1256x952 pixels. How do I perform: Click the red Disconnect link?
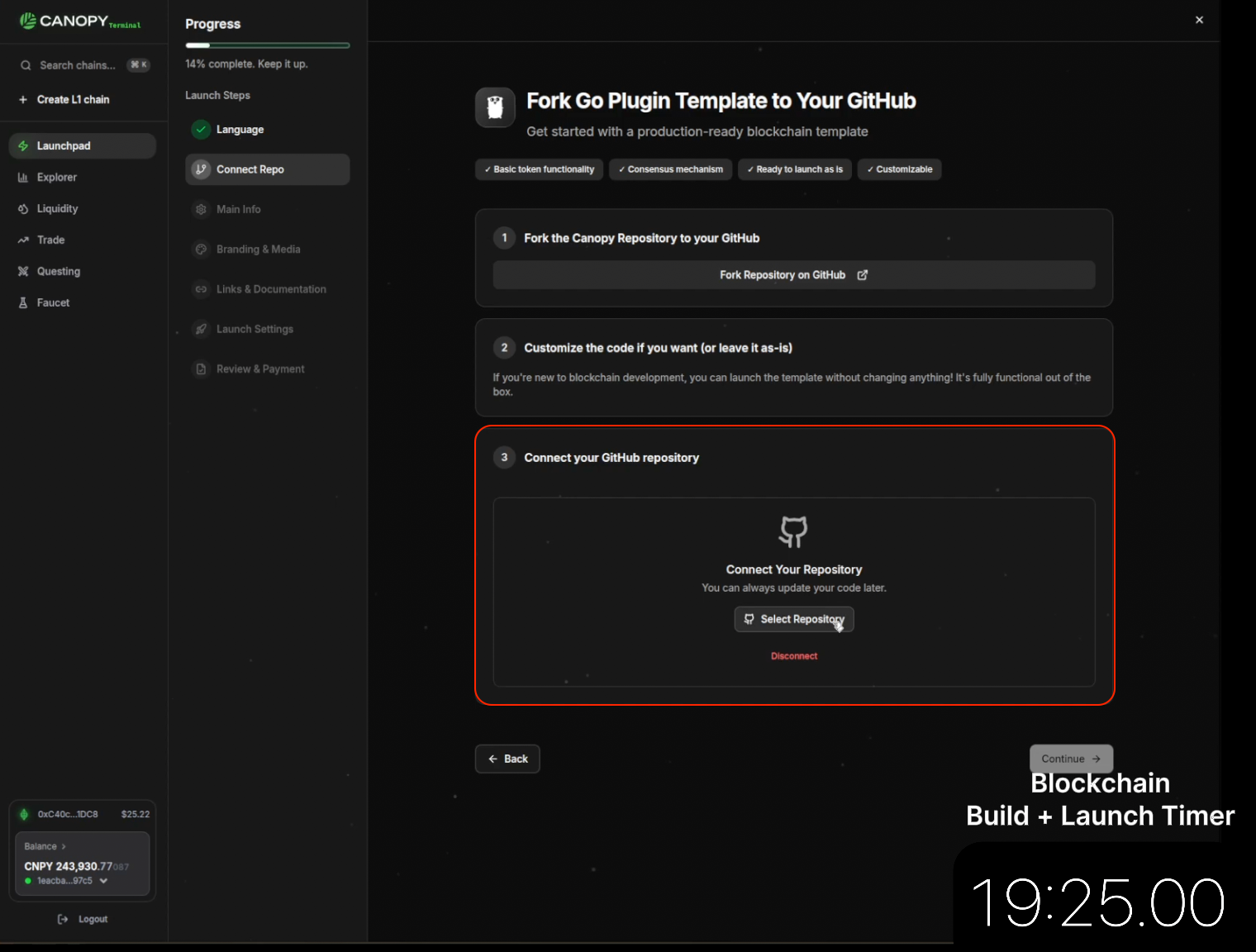click(x=794, y=656)
